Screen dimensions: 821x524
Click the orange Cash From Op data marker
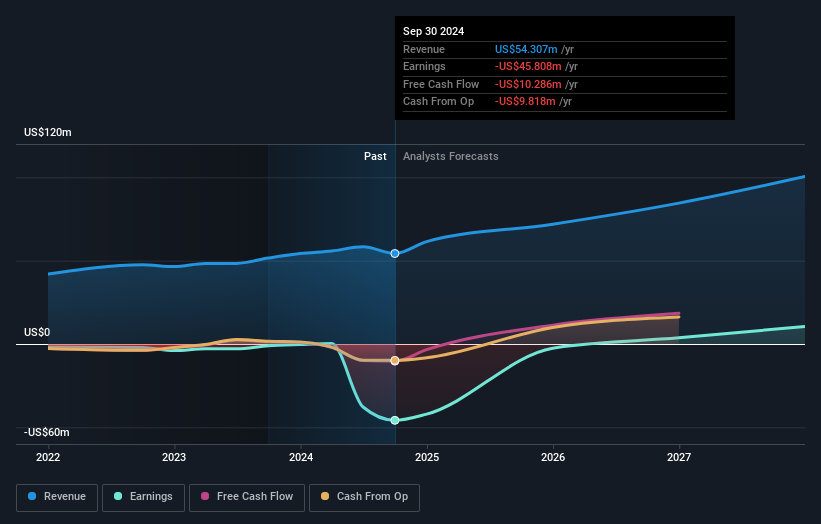point(395,361)
